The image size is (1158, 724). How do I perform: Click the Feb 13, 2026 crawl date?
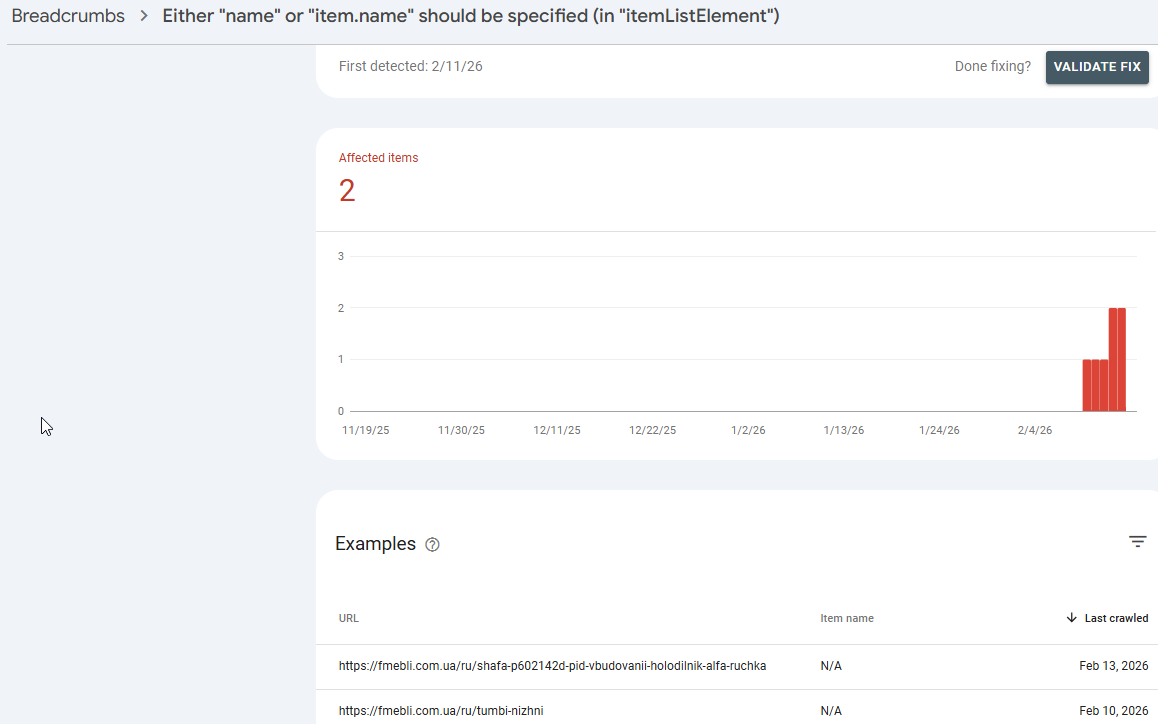(x=1113, y=666)
